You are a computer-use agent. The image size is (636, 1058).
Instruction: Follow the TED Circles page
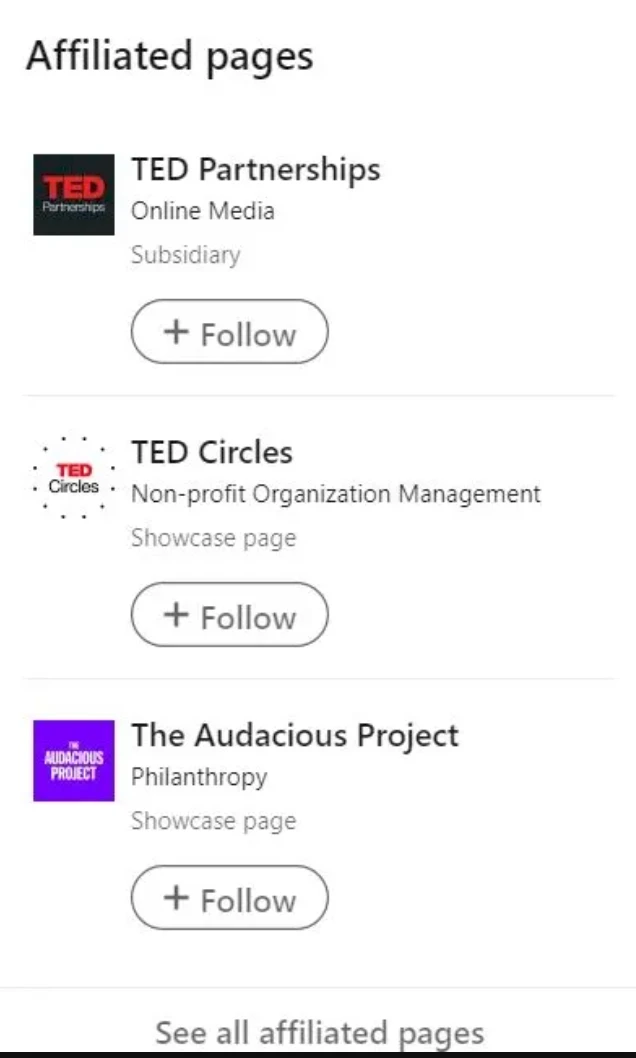[229, 615]
